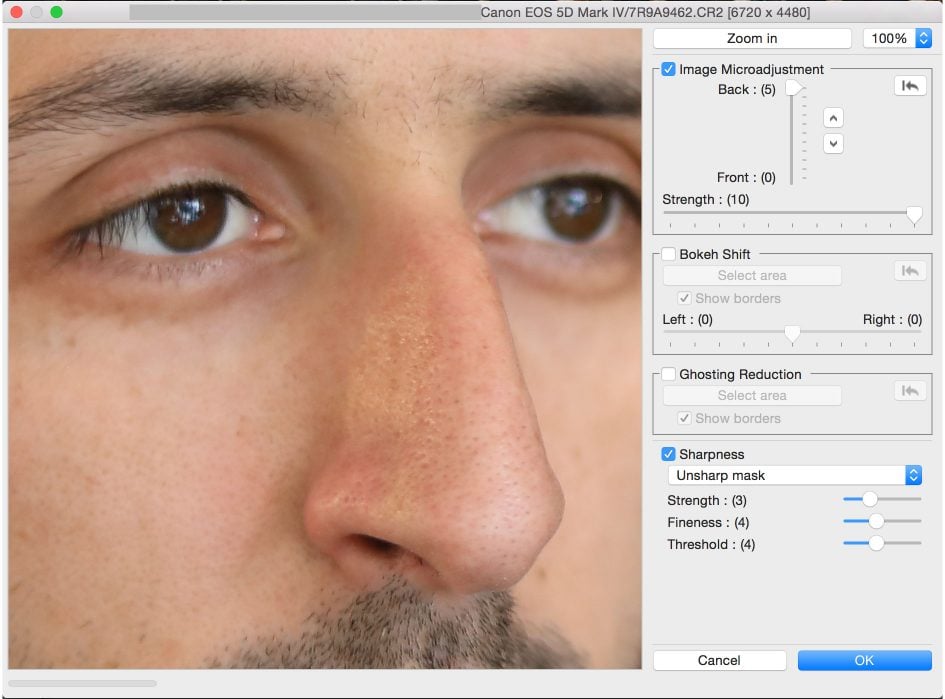Uncheck the Image Microadjustment checkbox
The height and width of the screenshot is (699, 945).
tap(669, 70)
